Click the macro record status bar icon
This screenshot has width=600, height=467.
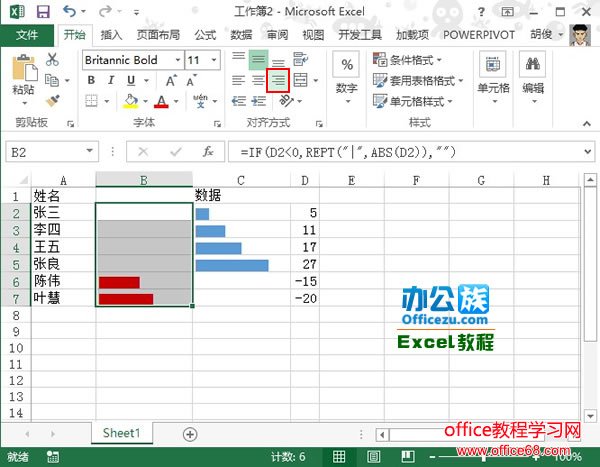[x=52, y=457]
